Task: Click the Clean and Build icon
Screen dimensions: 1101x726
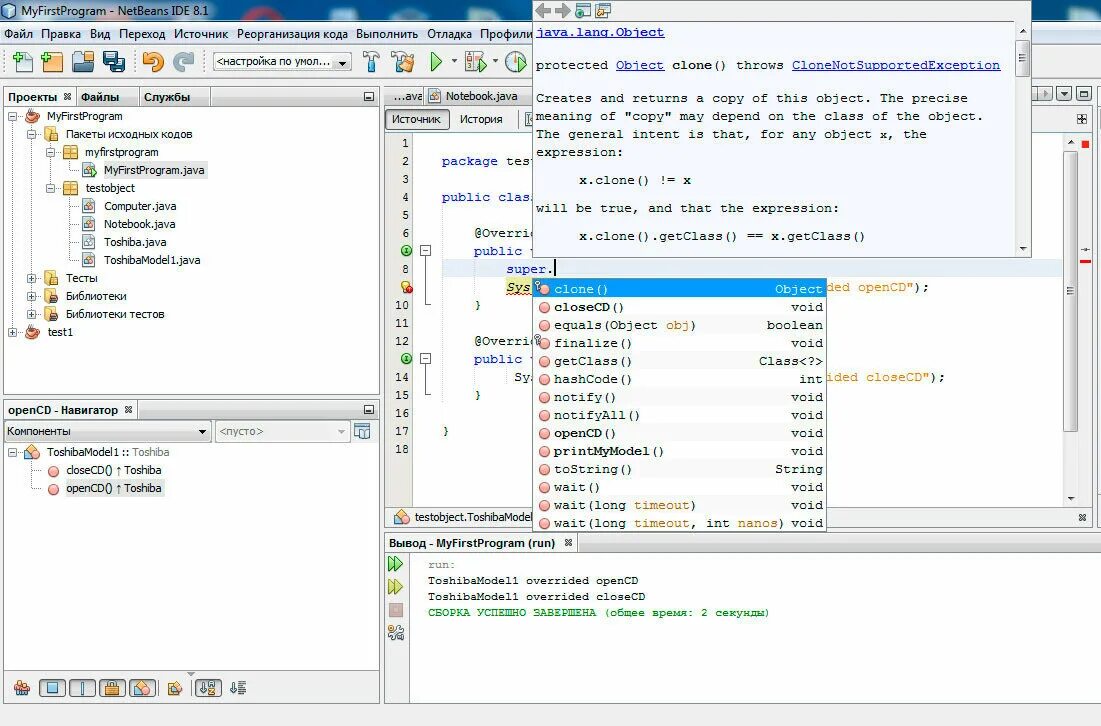Action: tap(403, 62)
